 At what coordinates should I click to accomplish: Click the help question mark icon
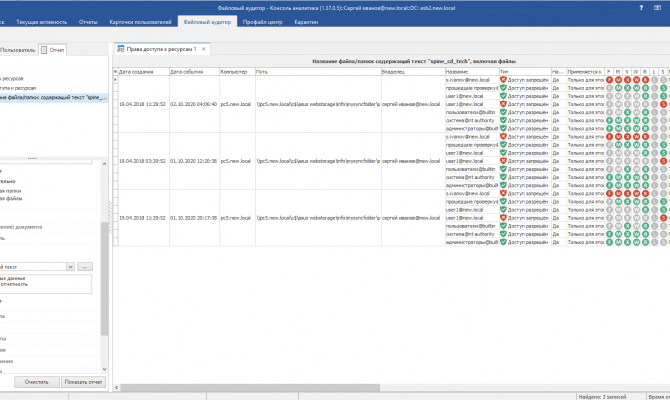pos(641,8)
